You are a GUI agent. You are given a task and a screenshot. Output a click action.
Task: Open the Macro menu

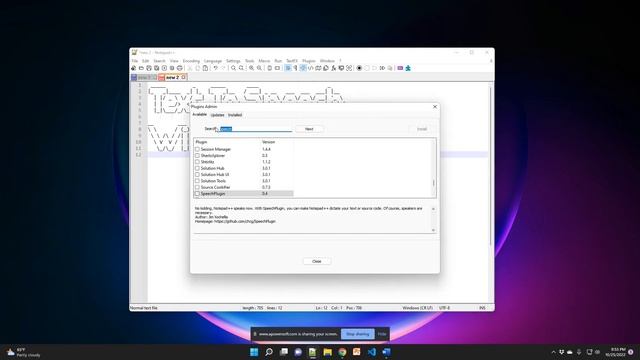point(264,61)
